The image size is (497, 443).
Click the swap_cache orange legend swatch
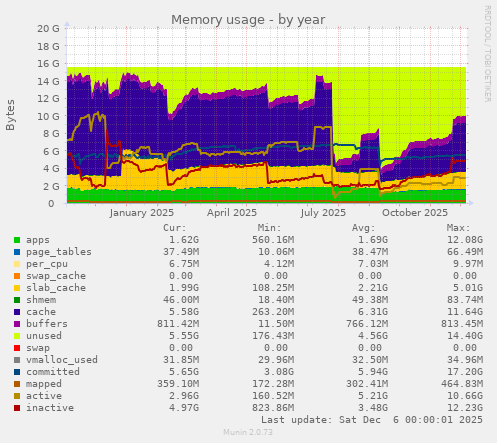coord(17,276)
